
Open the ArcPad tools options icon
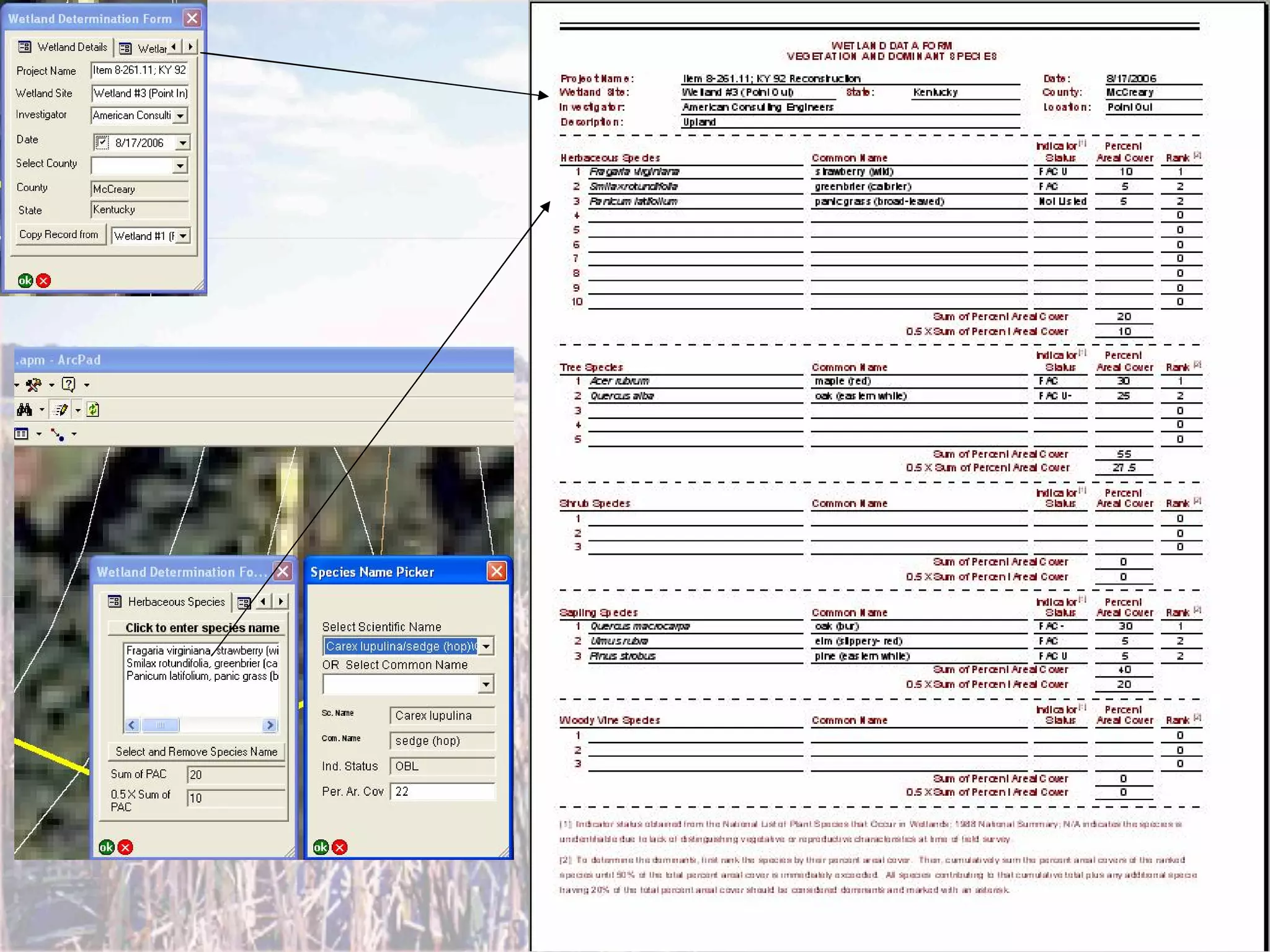[x=33, y=385]
